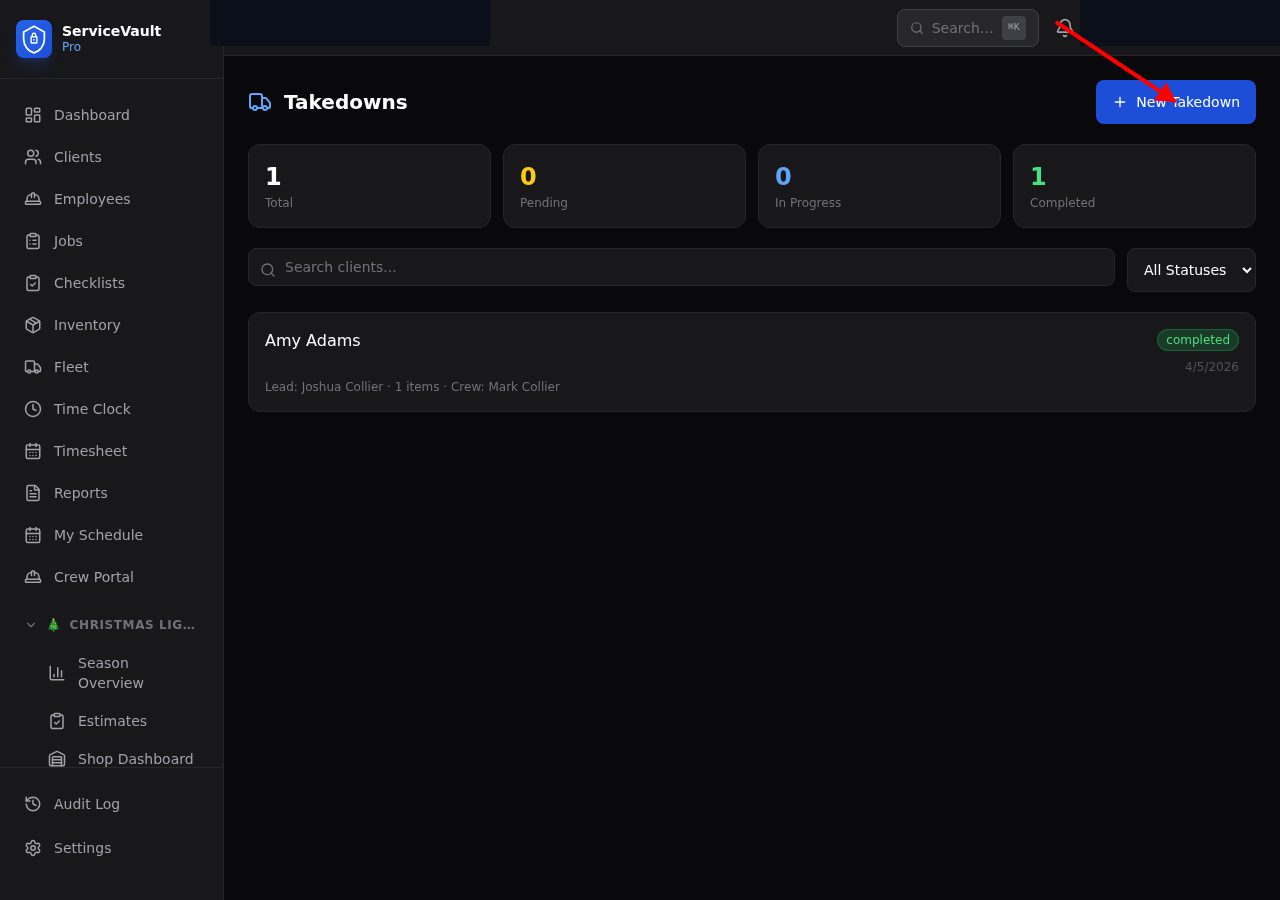Open the notifications bell icon

click(x=1064, y=28)
